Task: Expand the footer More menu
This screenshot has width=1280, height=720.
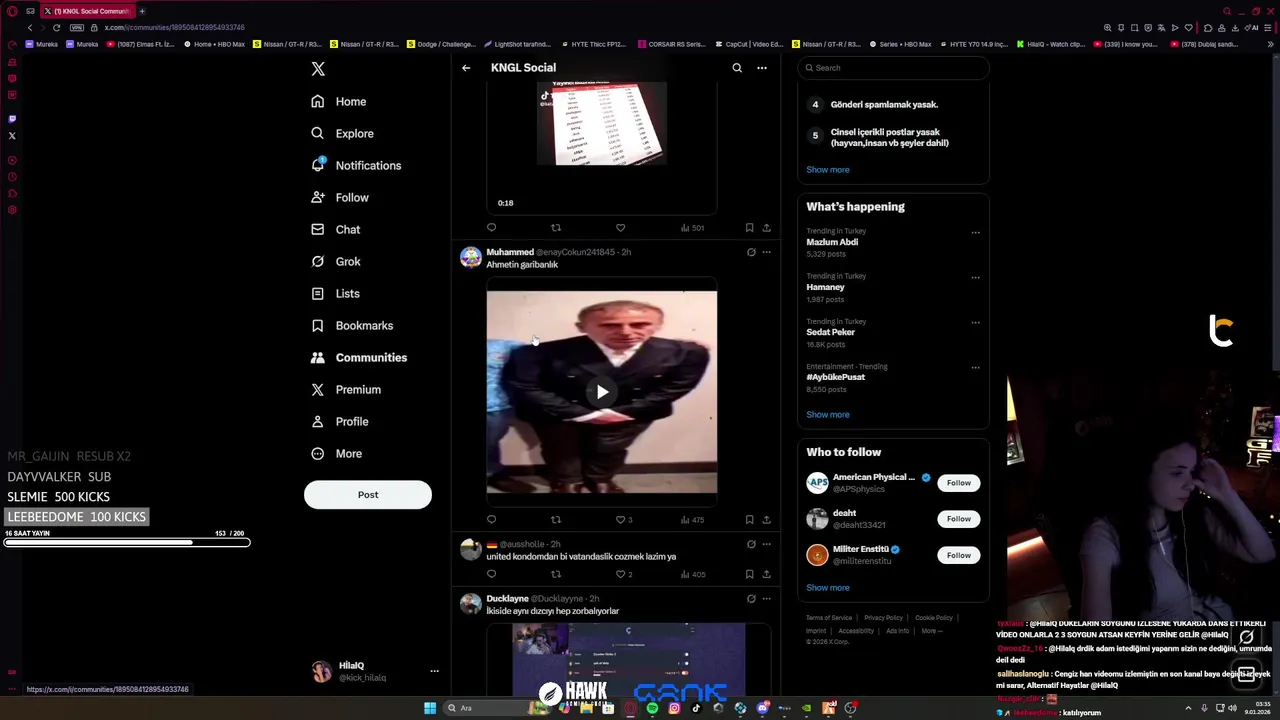Action: click(x=931, y=631)
